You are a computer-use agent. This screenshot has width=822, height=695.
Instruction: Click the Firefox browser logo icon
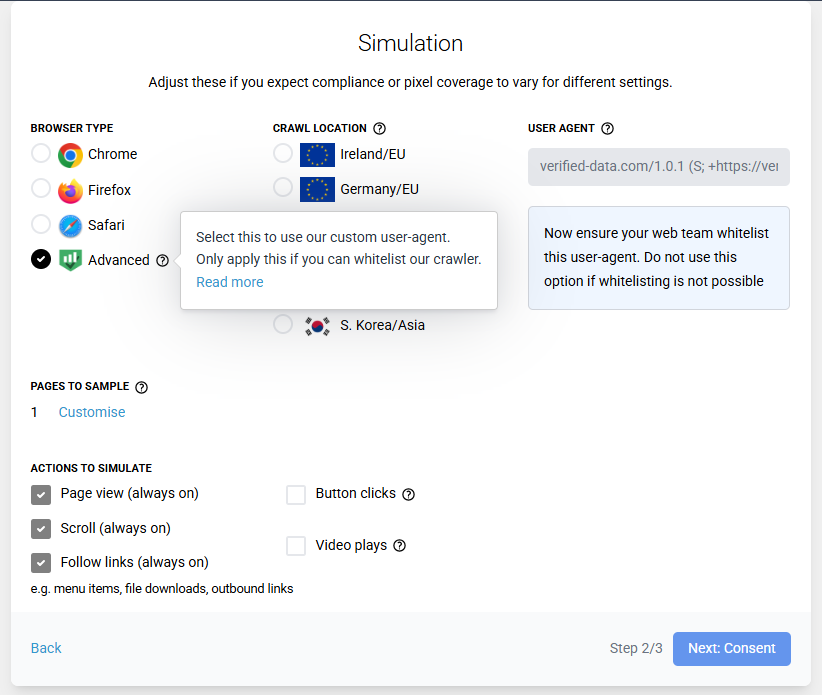(70, 190)
